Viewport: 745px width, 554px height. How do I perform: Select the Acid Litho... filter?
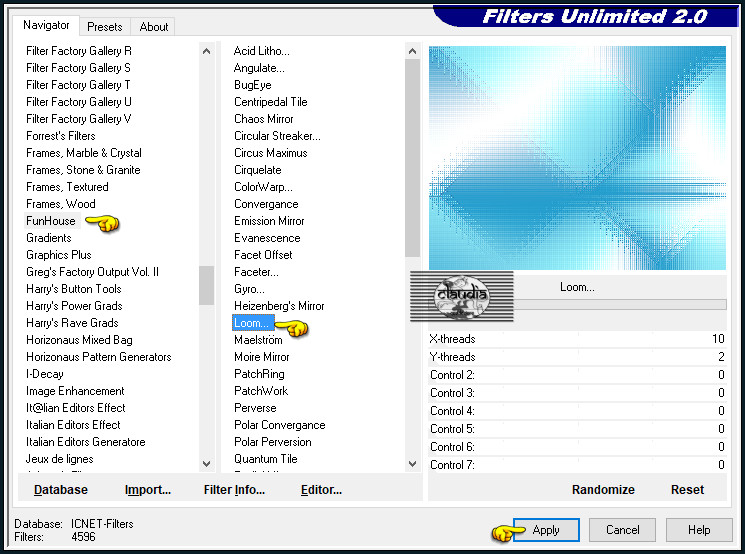(262, 51)
